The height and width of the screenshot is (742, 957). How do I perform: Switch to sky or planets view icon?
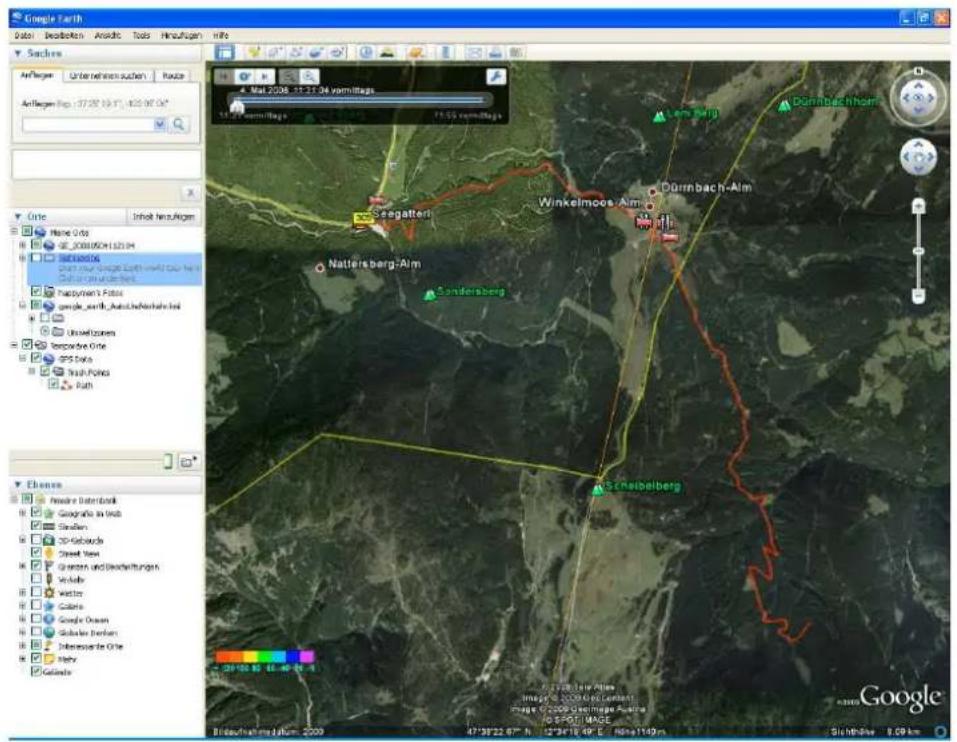416,52
